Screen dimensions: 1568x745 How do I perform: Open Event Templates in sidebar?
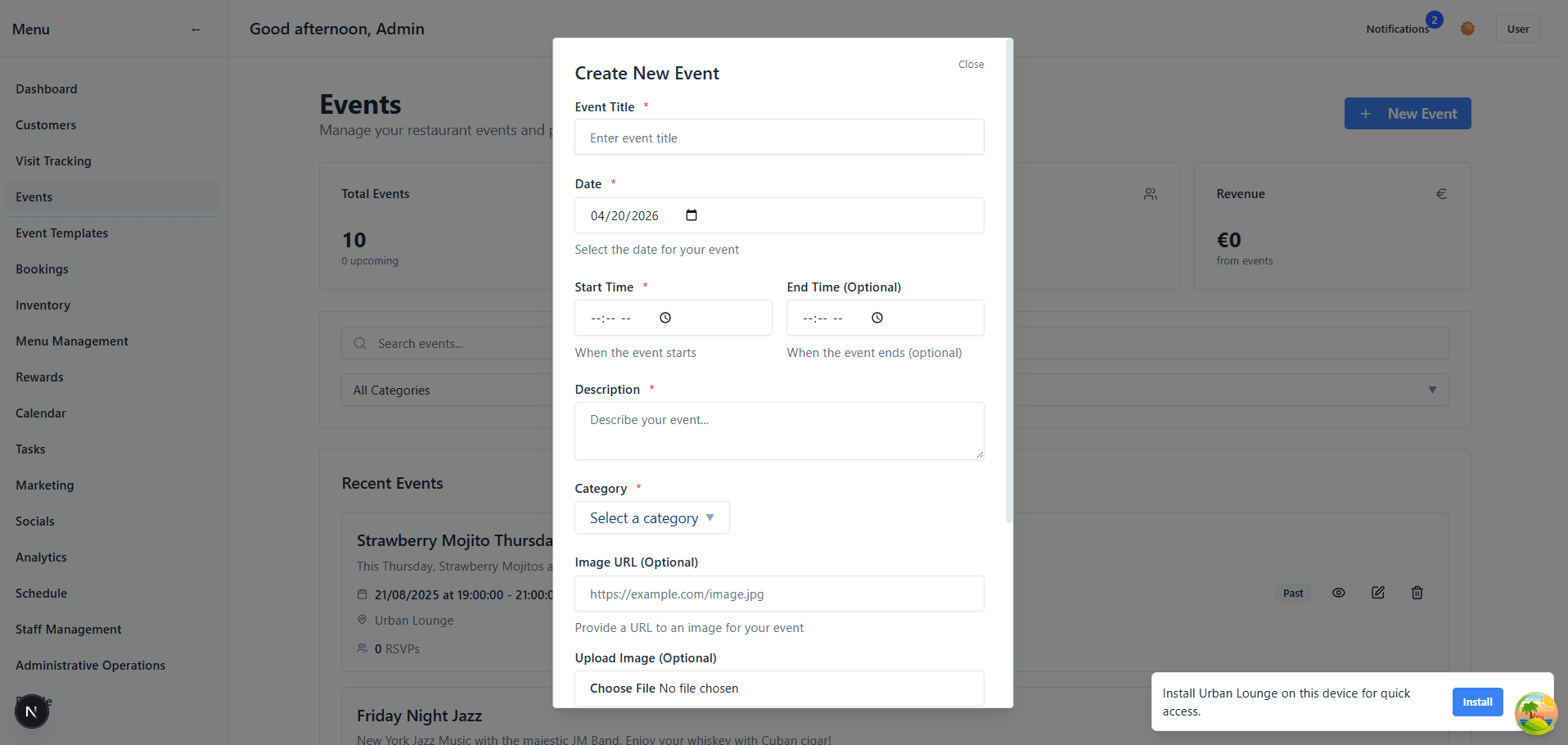click(62, 233)
